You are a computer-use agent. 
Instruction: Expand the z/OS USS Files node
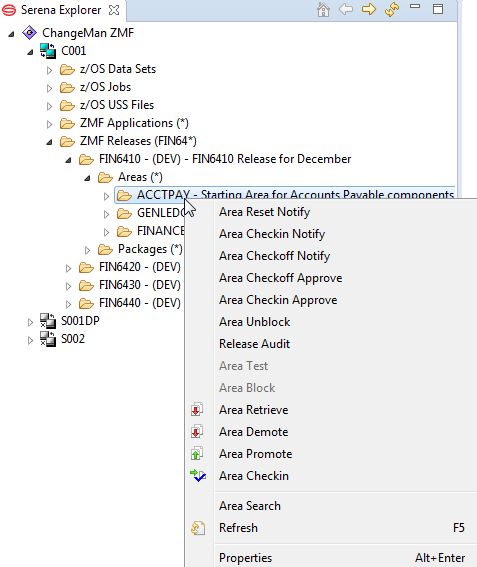click(x=50, y=106)
